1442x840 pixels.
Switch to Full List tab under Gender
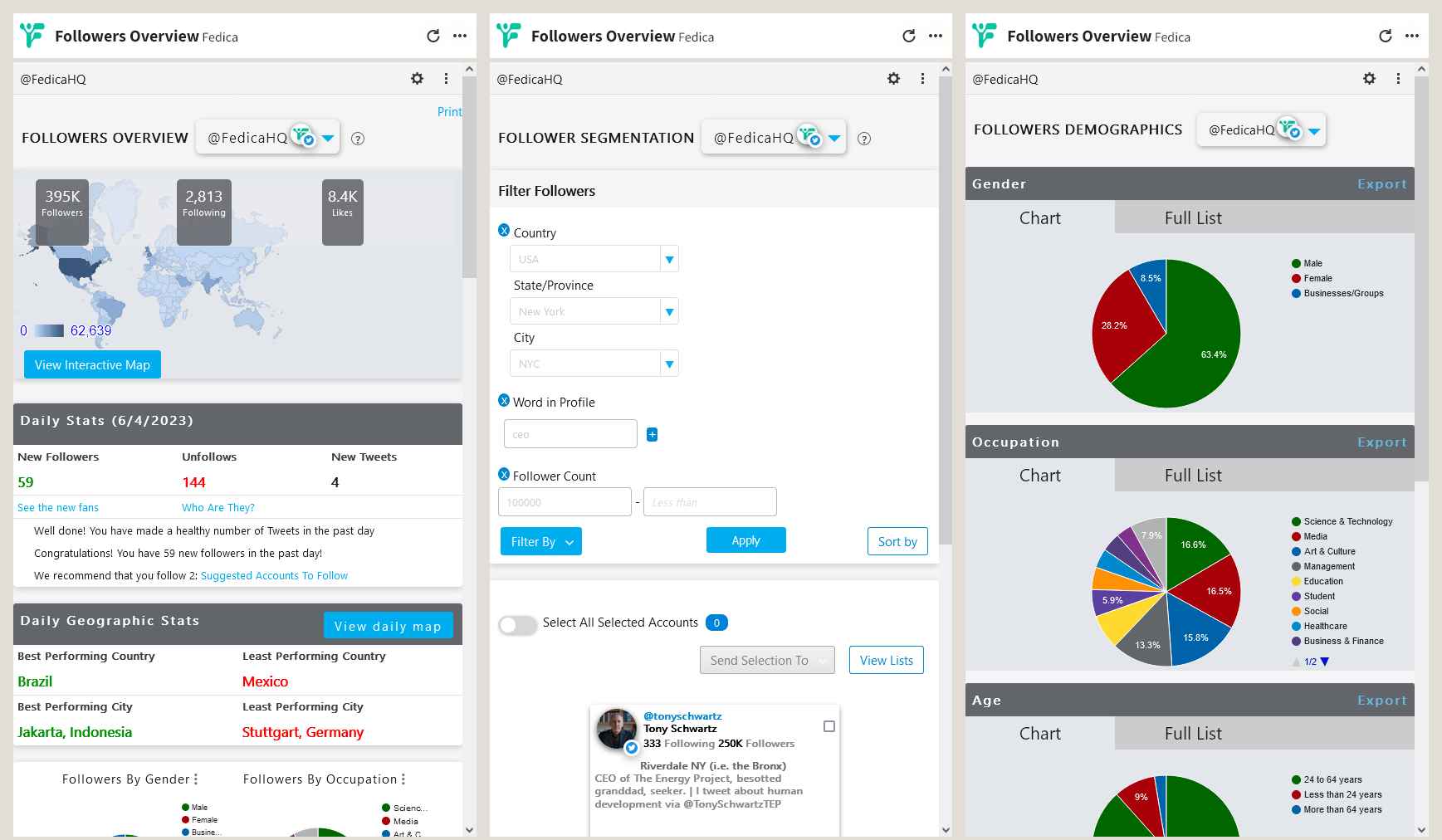1192,218
